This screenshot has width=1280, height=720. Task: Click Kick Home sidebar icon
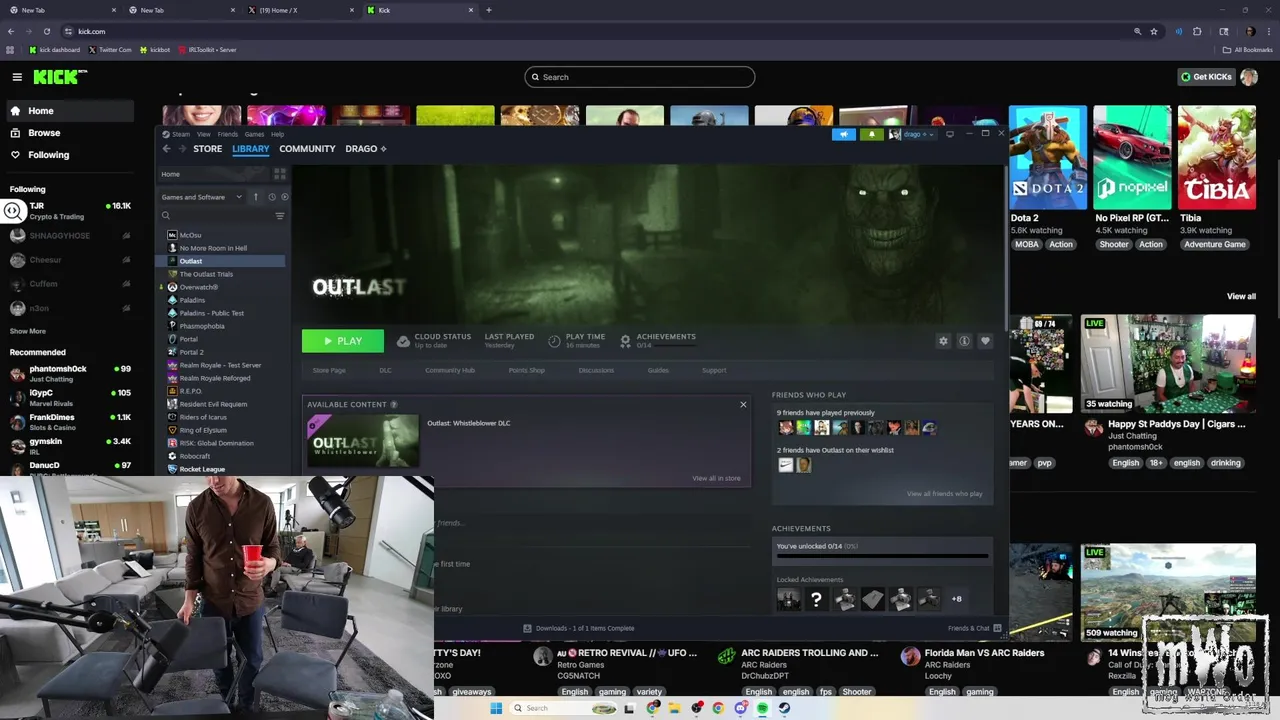click(x=15, y=111)
